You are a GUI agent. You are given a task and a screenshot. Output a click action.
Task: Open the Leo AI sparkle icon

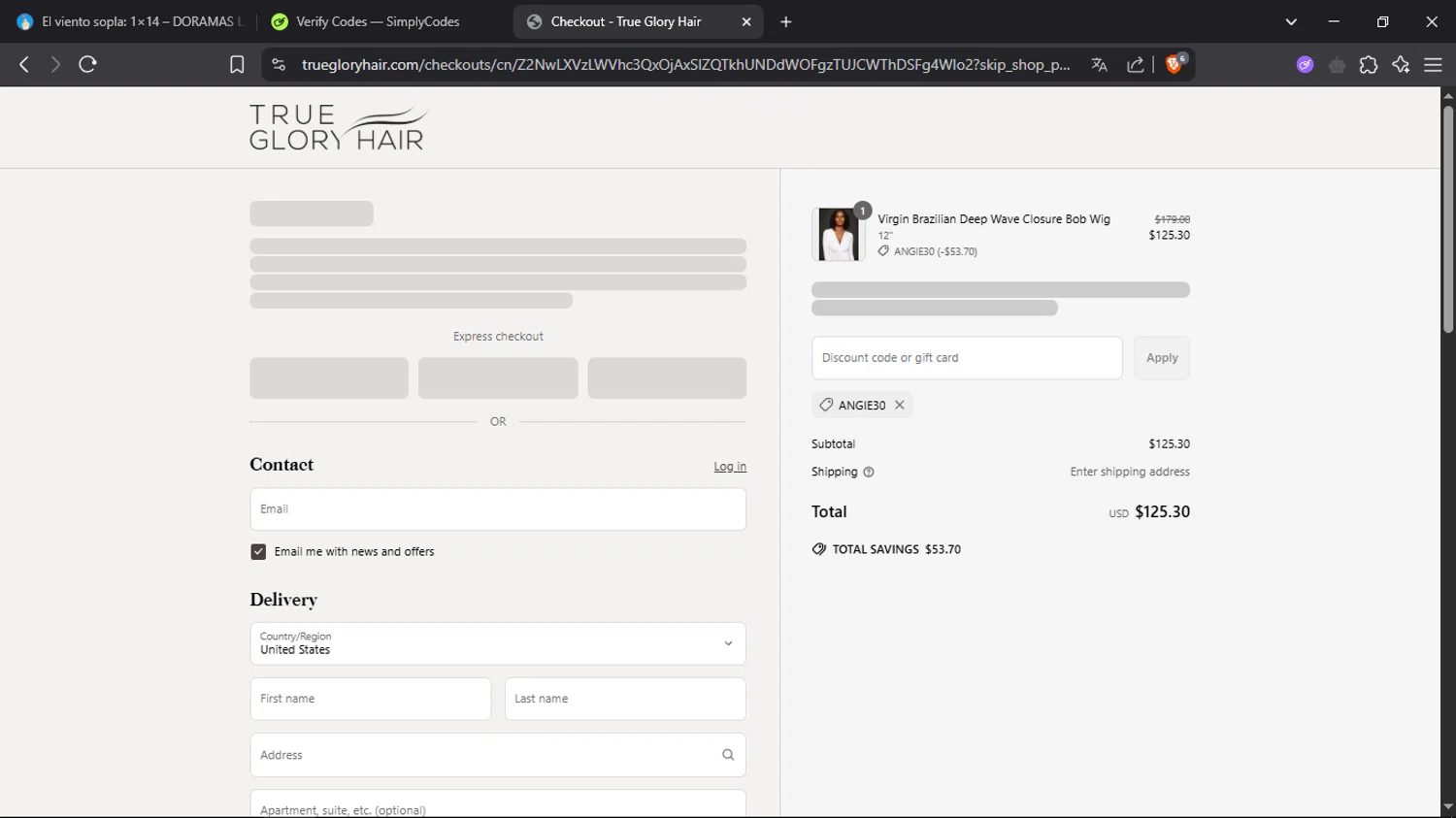[x=1401, y=64]
